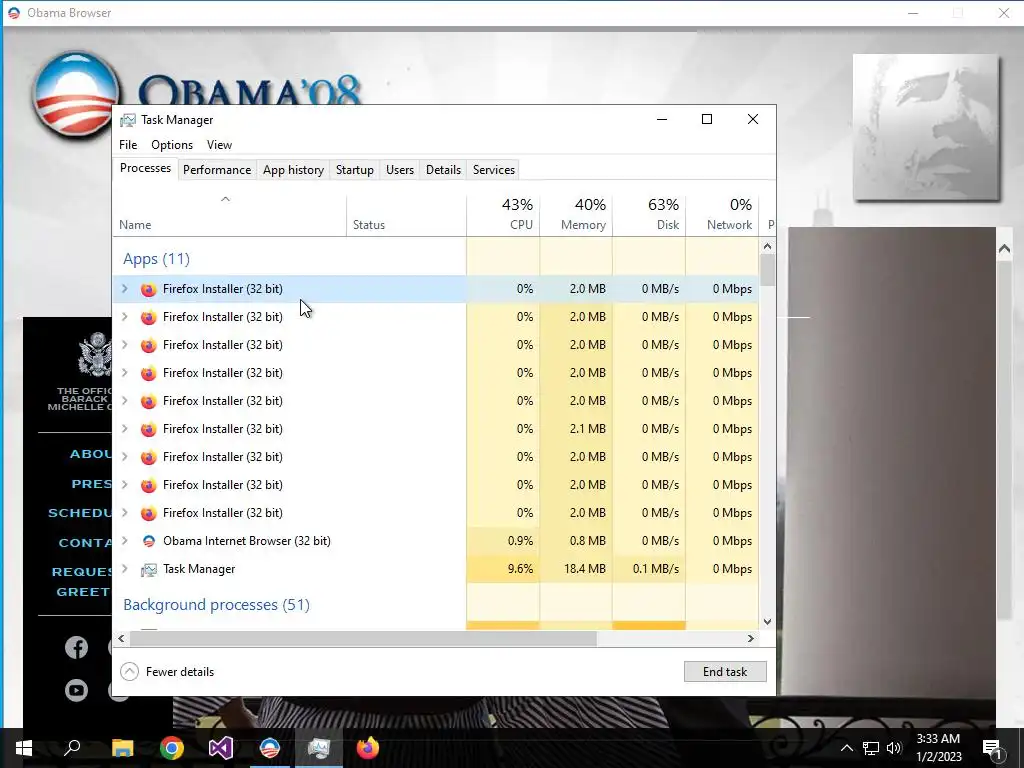The width and height of the screenshot is (1024, 768).
Task: Click the horizontal scrollbar thumb
Action: click(362, 639)
